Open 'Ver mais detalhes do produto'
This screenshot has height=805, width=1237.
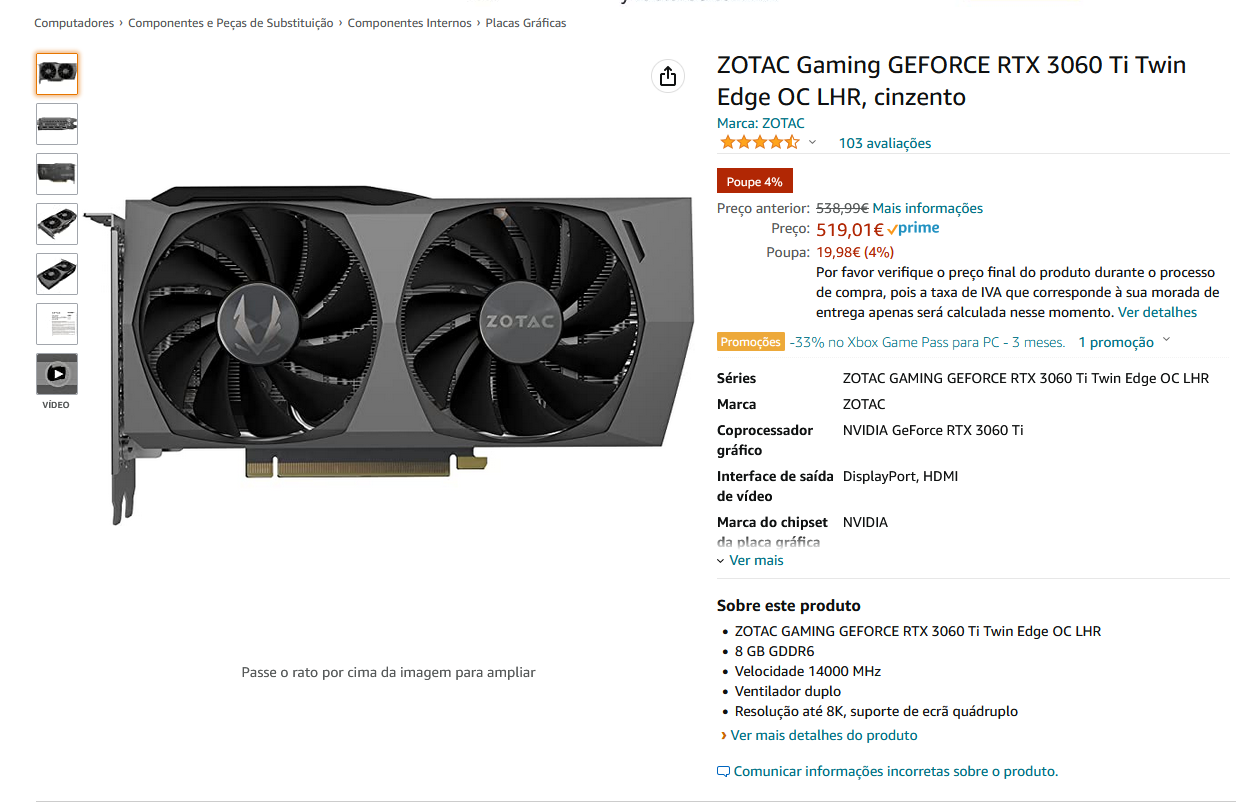click(x=824, y=735)
